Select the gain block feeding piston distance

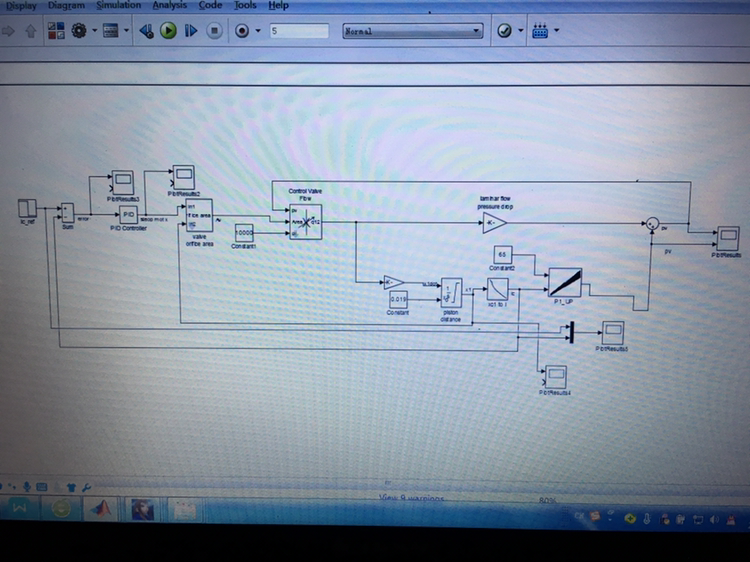coord(394,282)
